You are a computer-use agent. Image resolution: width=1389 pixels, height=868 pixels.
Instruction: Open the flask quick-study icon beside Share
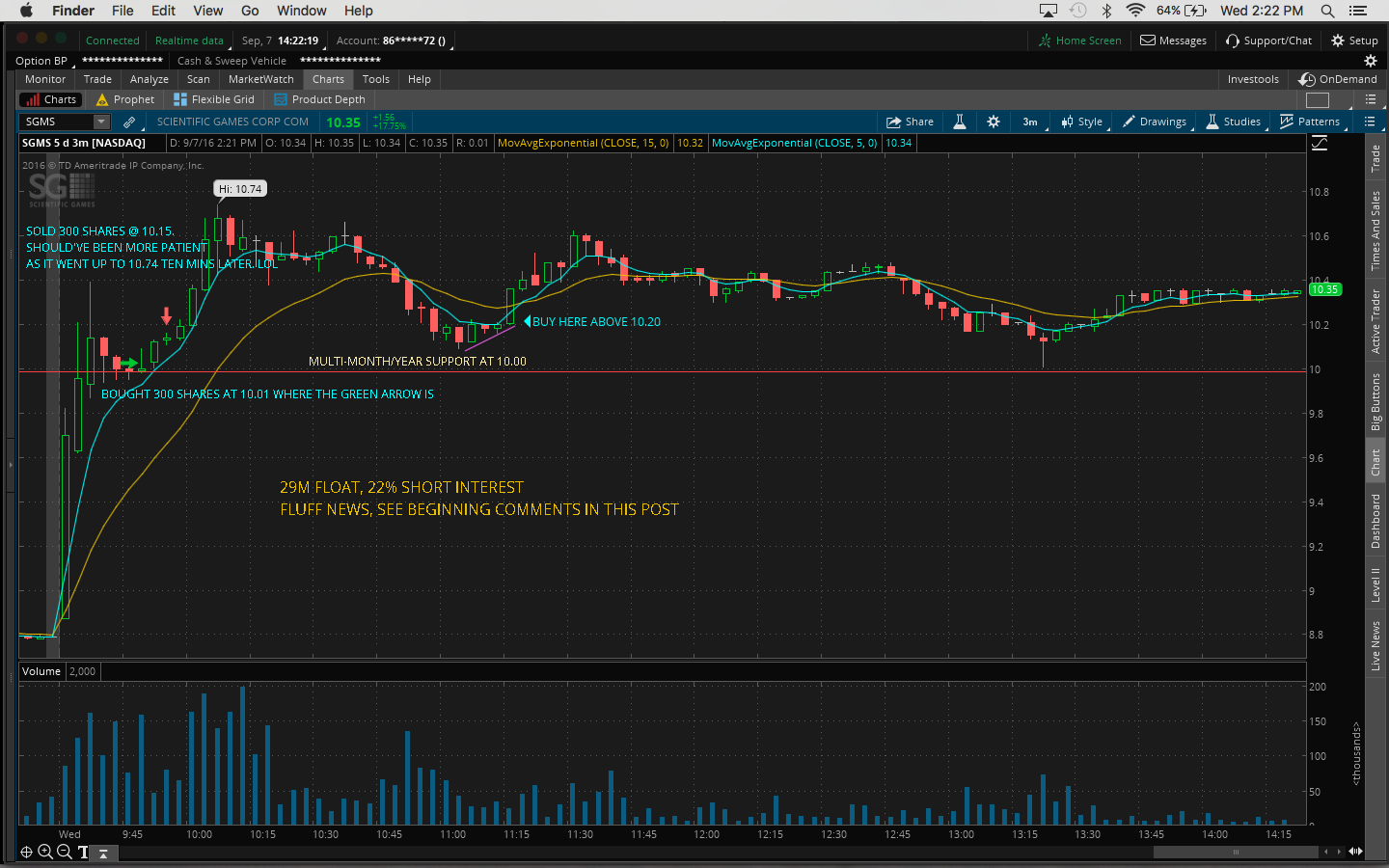pyautogui.click(x=960, y=122)
